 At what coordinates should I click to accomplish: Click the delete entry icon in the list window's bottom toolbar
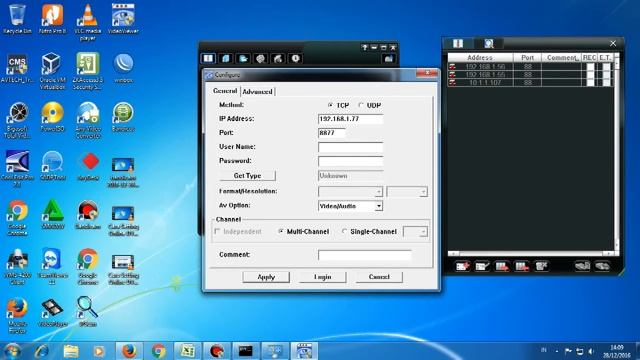541,267
